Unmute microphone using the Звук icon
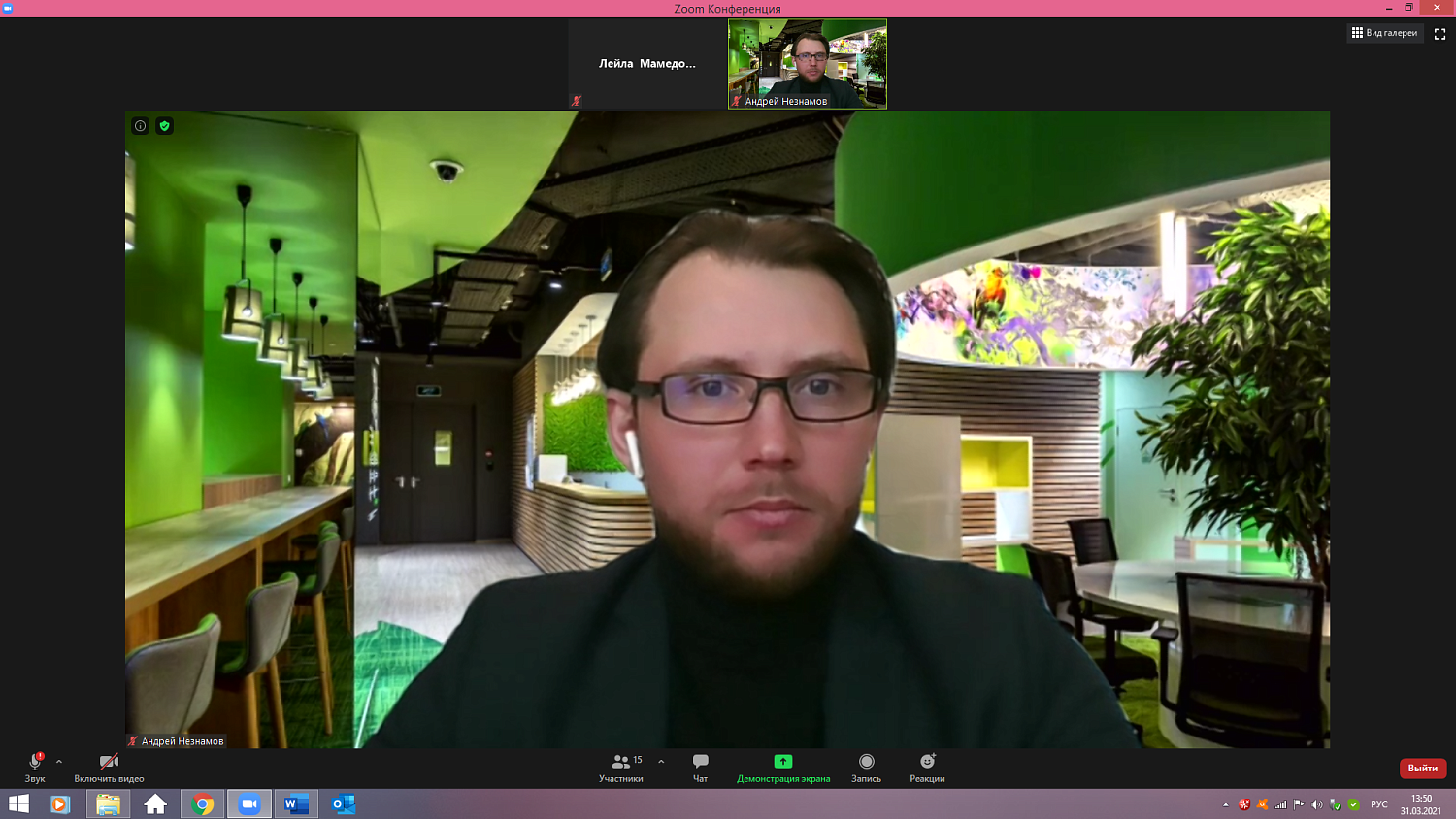This screenshot has width=1456, height=819. point(35,768)
